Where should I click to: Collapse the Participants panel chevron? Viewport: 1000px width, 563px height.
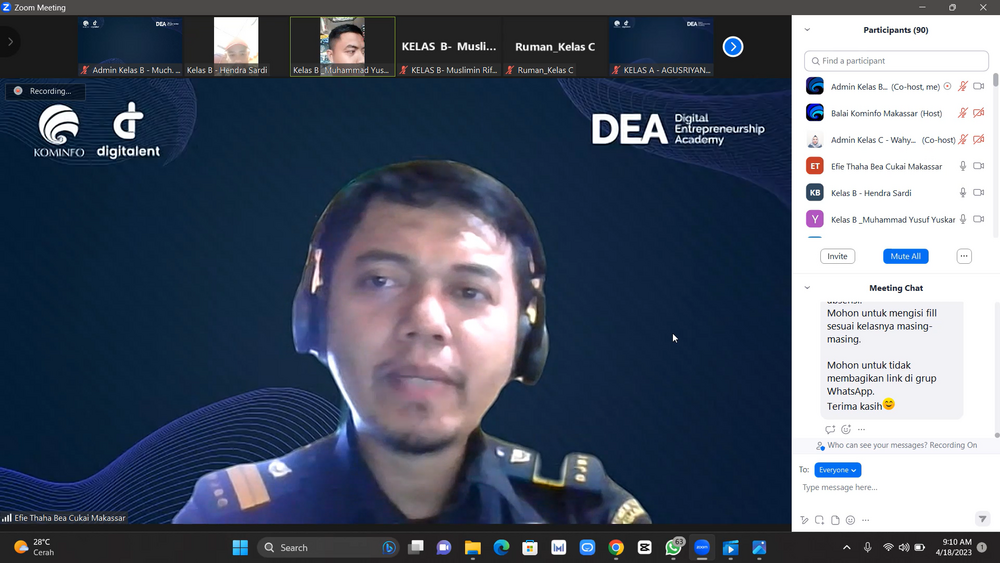(807, 30)
